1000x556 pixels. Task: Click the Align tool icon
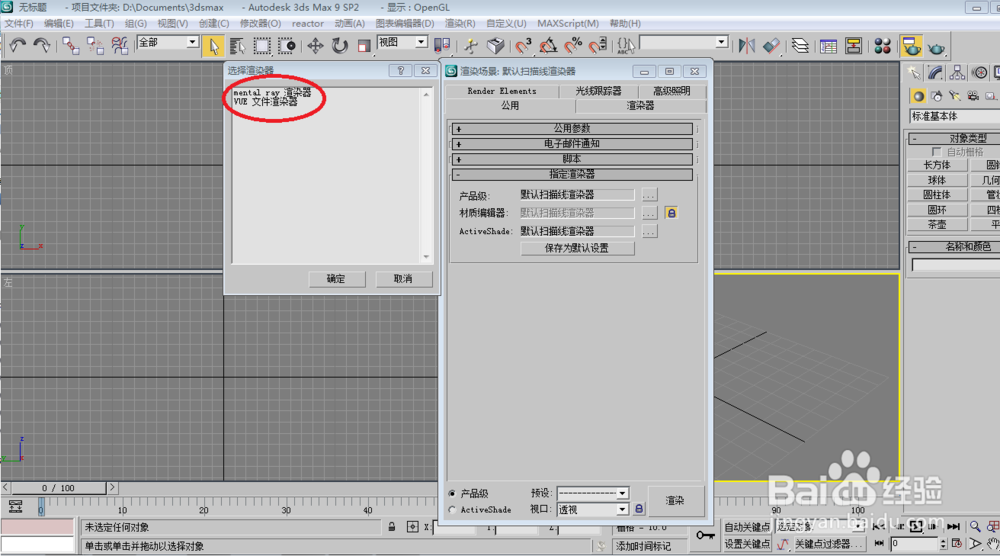(x=771, y=46)
